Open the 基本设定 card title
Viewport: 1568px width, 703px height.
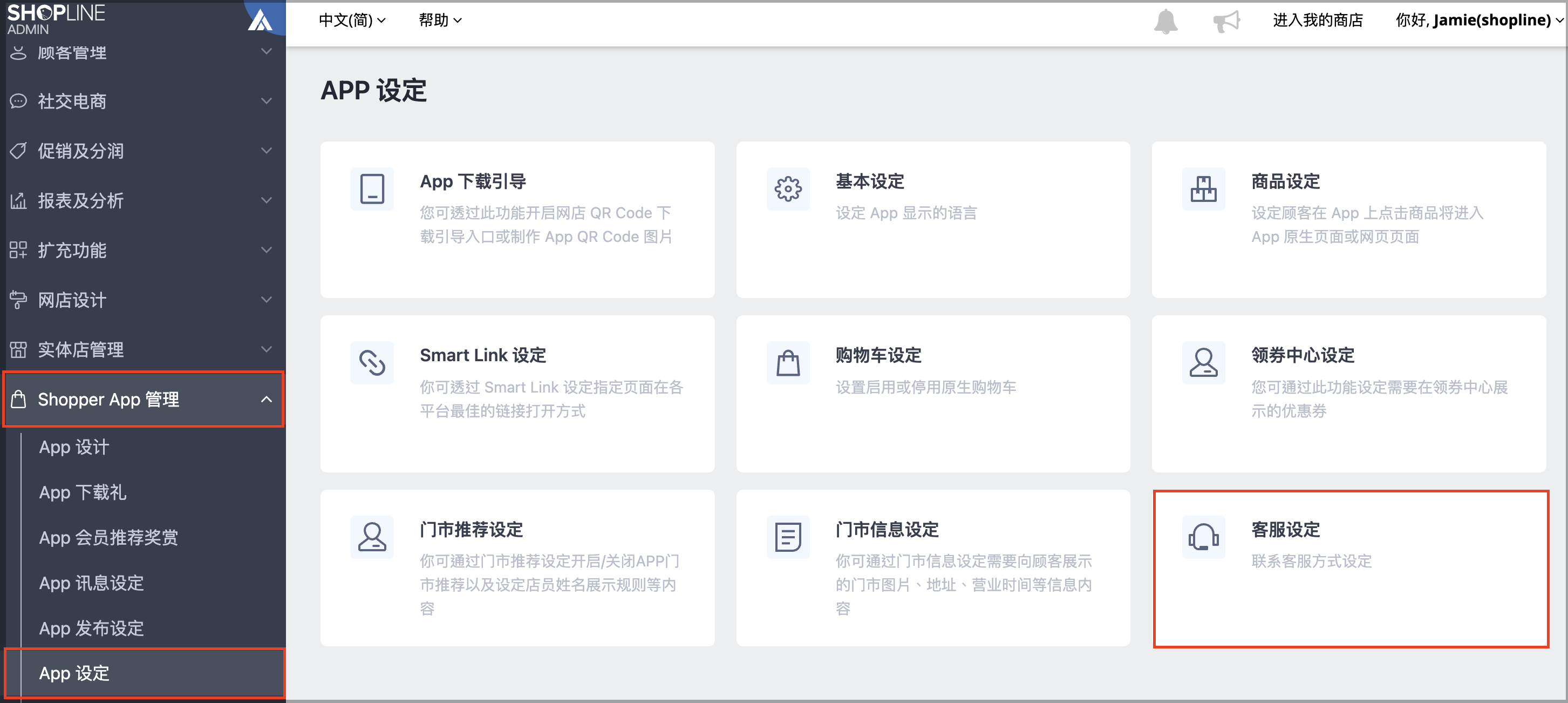tap(870, 181)
